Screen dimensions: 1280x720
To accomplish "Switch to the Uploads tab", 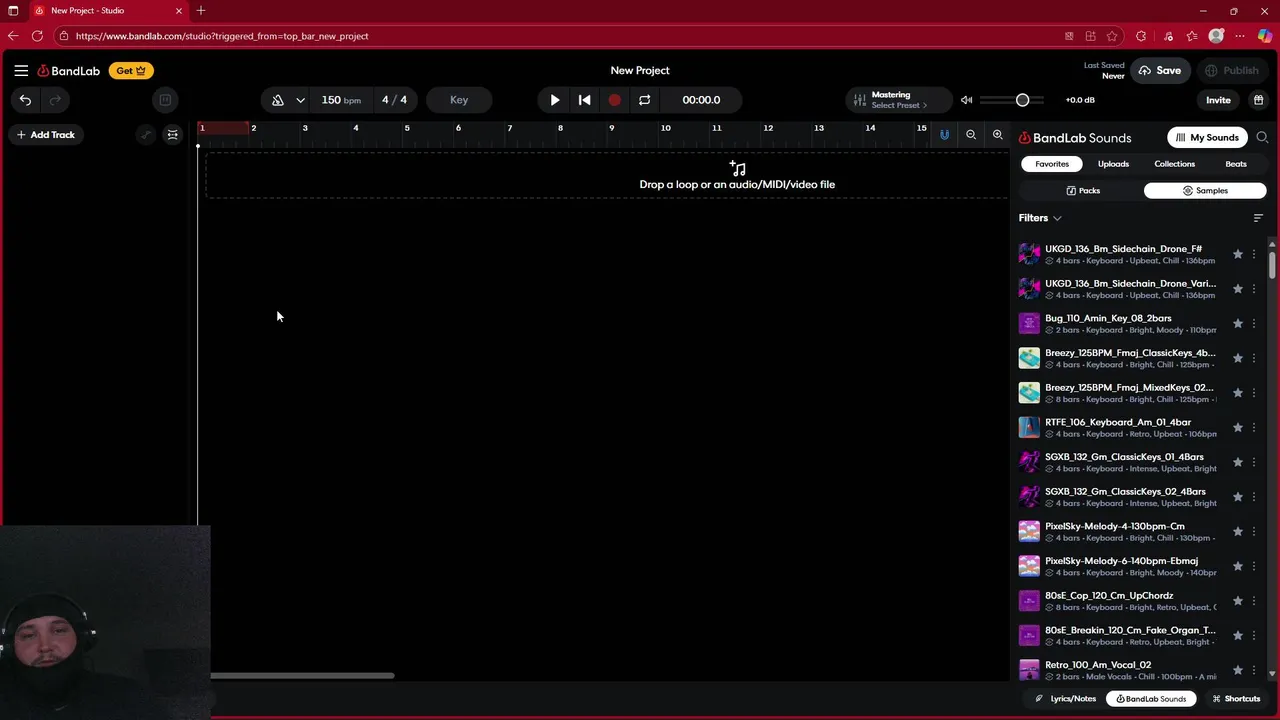I will pyautogui.click(x=1113, y=164).
